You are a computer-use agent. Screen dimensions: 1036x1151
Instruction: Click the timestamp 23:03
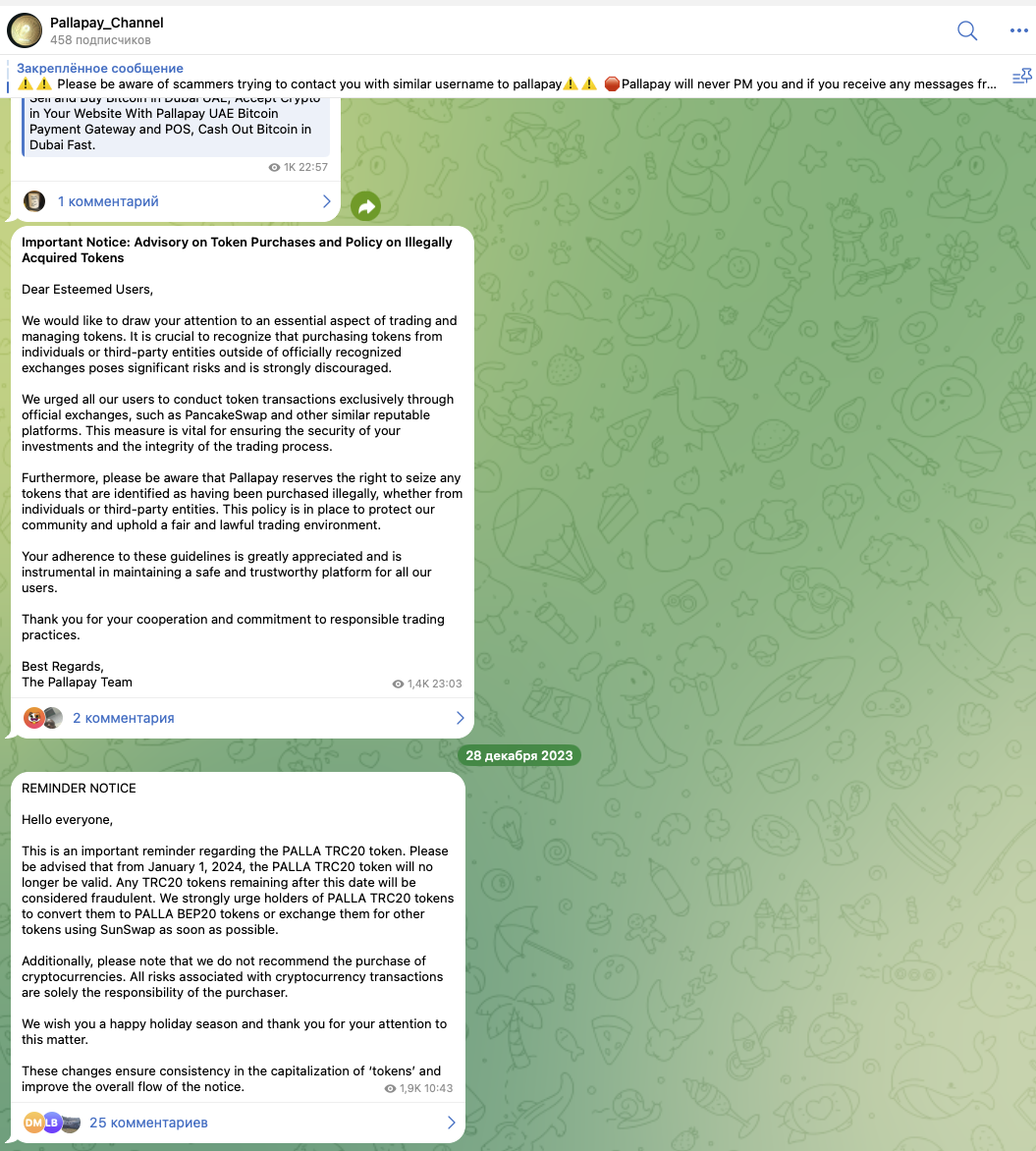(447, 684)
